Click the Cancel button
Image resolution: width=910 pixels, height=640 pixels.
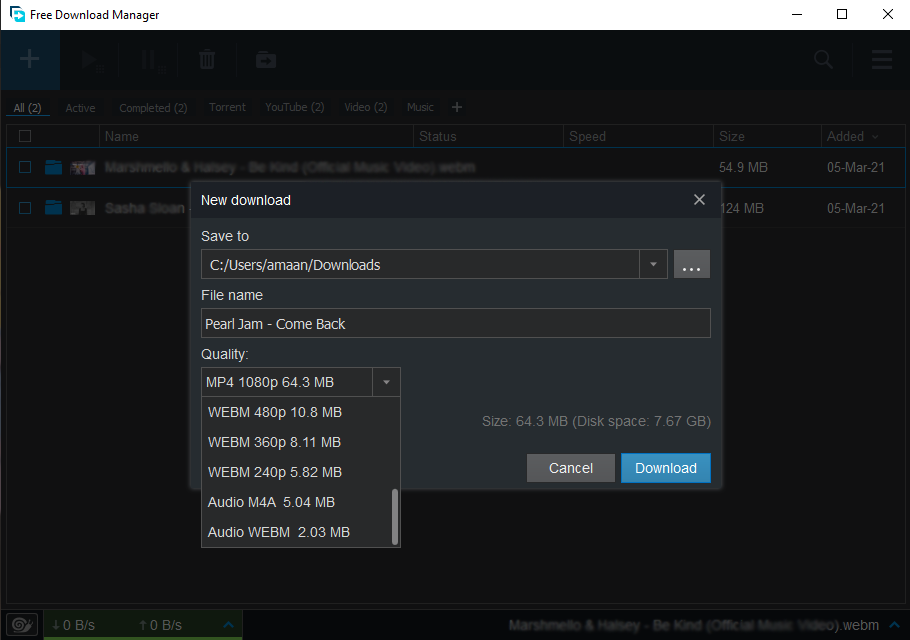[570, 468]
